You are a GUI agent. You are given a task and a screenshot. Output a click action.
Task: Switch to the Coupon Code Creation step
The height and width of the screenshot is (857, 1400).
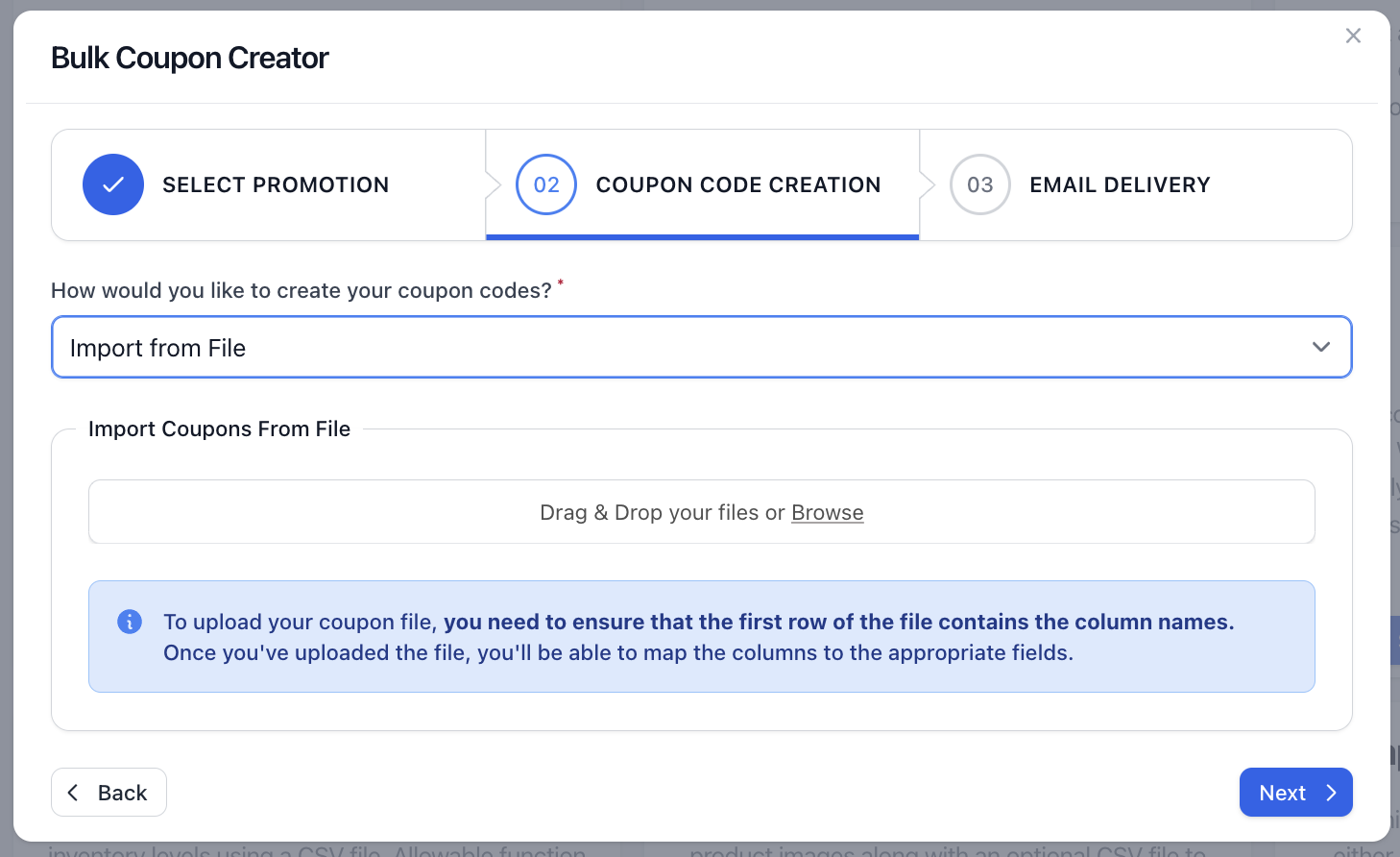coord(737,184)
